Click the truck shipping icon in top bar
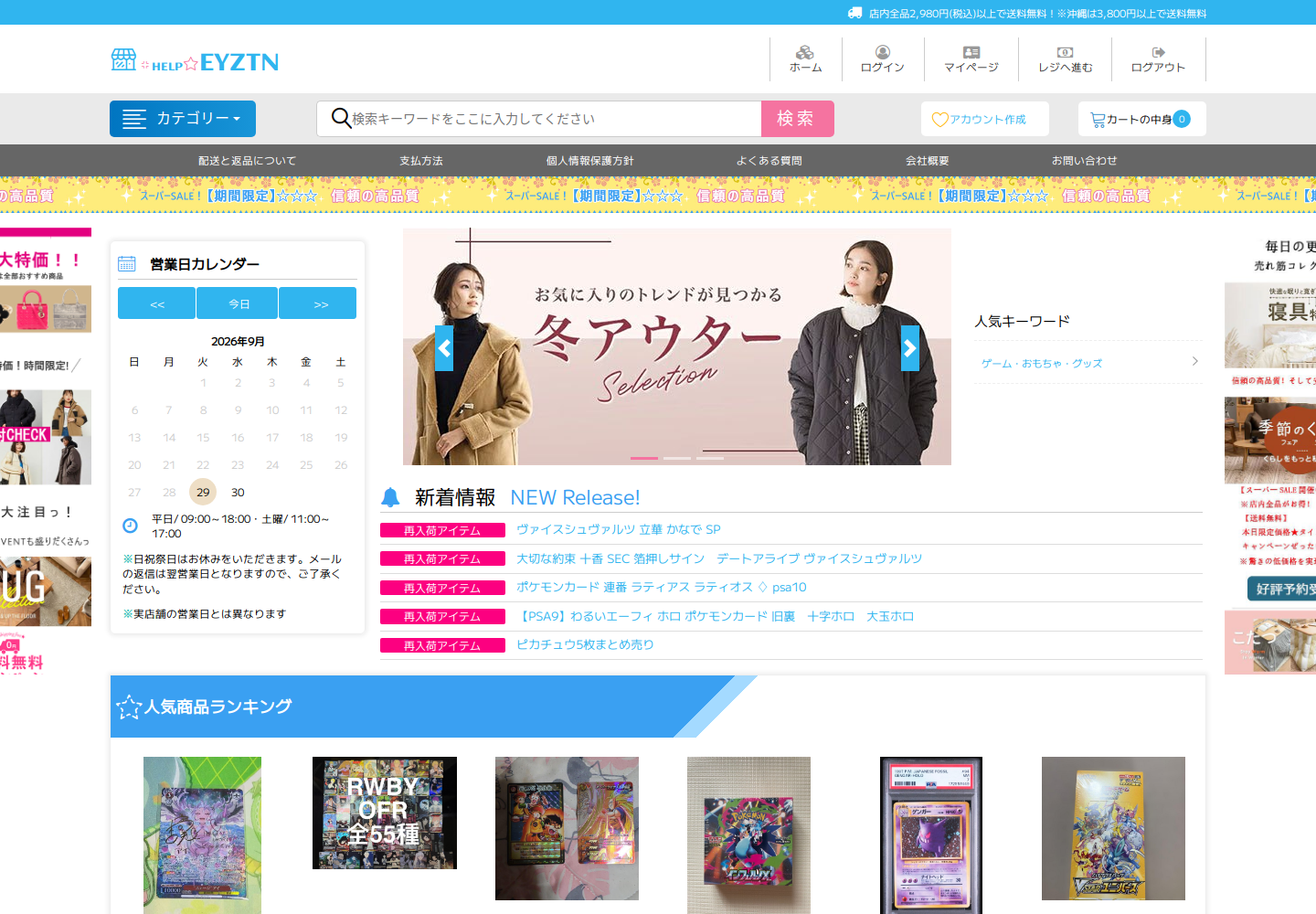1316x914 pixels. [855, 13]
